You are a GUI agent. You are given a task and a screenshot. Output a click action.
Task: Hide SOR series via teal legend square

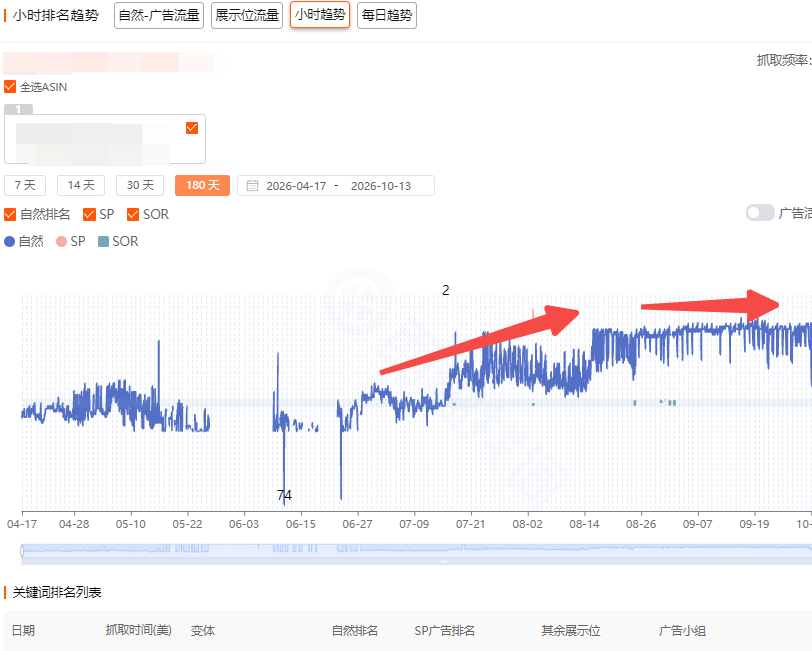coord(103,241)
